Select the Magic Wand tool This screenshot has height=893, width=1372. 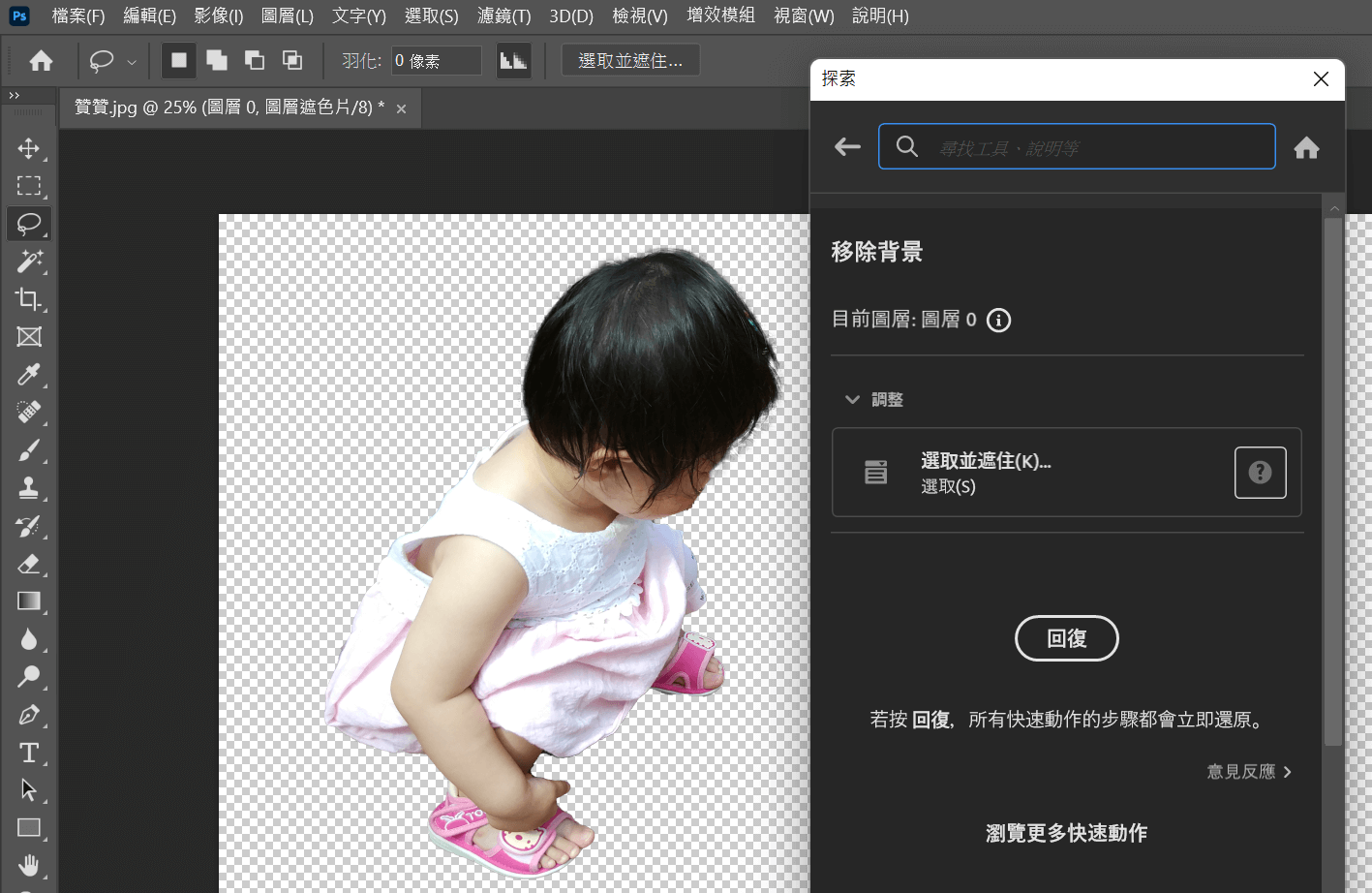tap(29, 262)
